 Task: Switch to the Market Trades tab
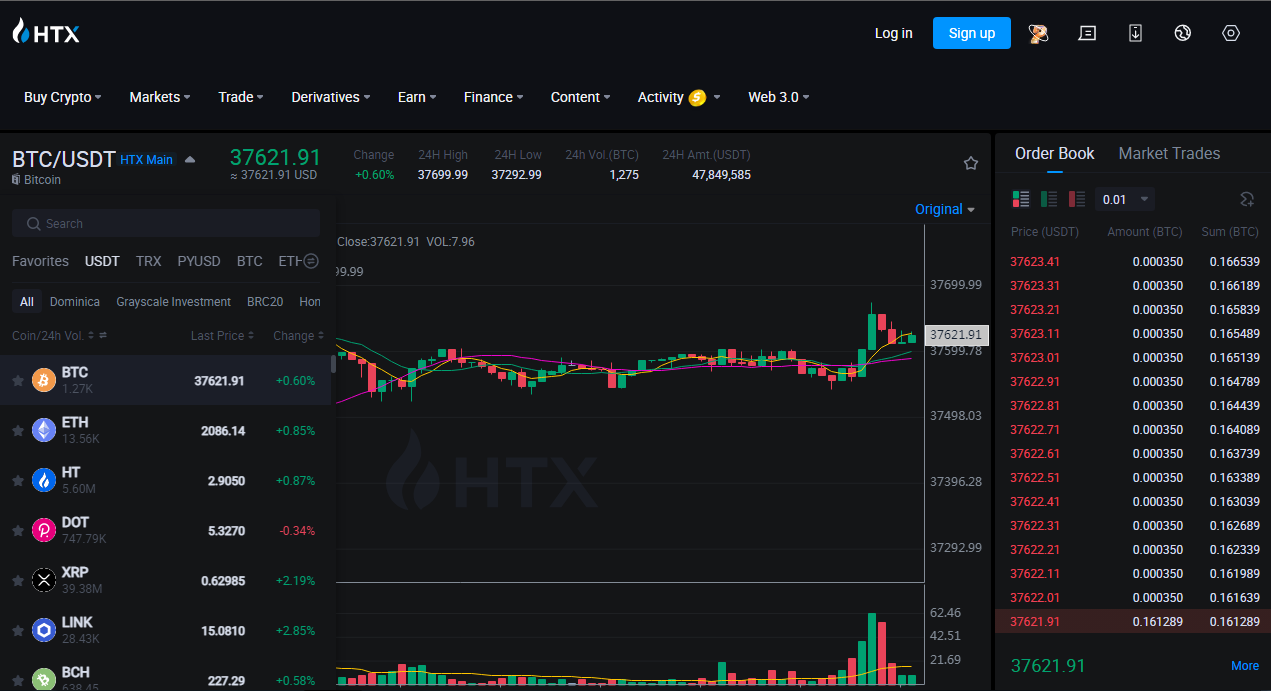(x=1169, y=153)
